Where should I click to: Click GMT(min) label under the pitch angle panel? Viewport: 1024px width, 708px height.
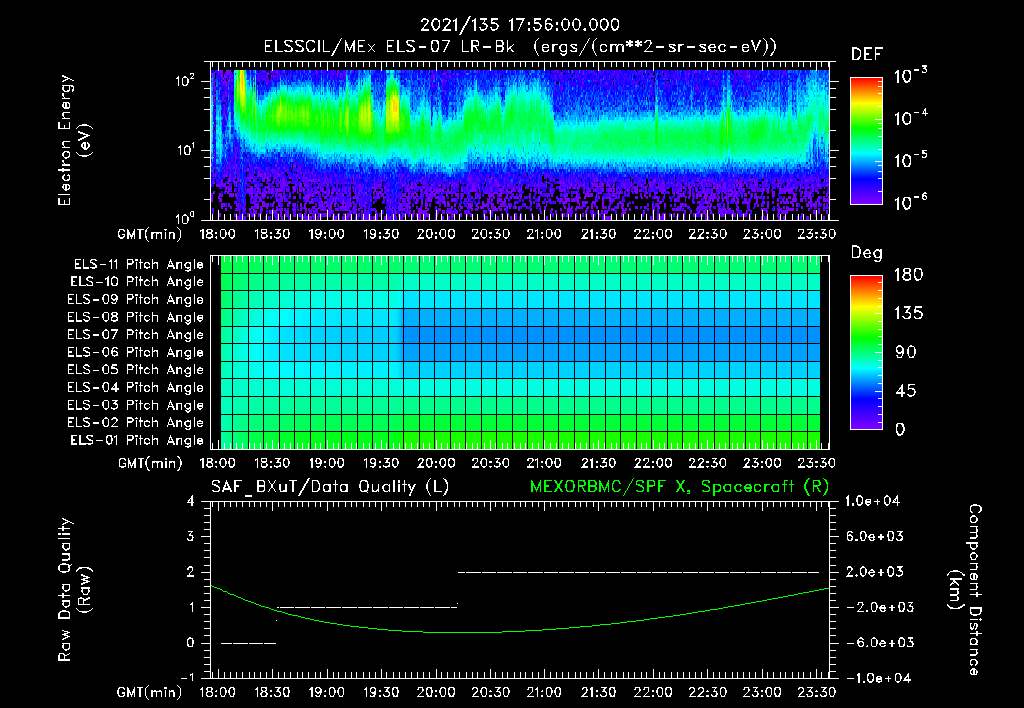pyautogui.click(x=149, y=463)
